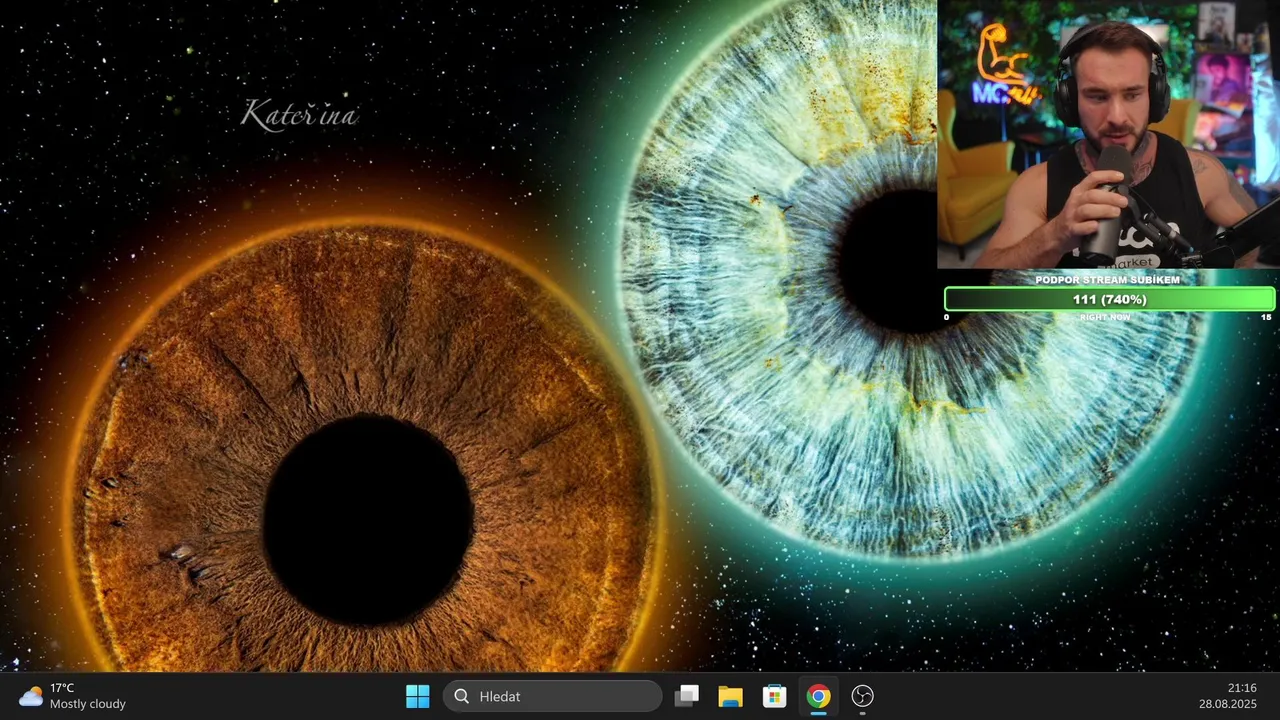Switch to the Google Chrome taskbar icon
The image size is (1280, 720).
[x=818, y=696]
